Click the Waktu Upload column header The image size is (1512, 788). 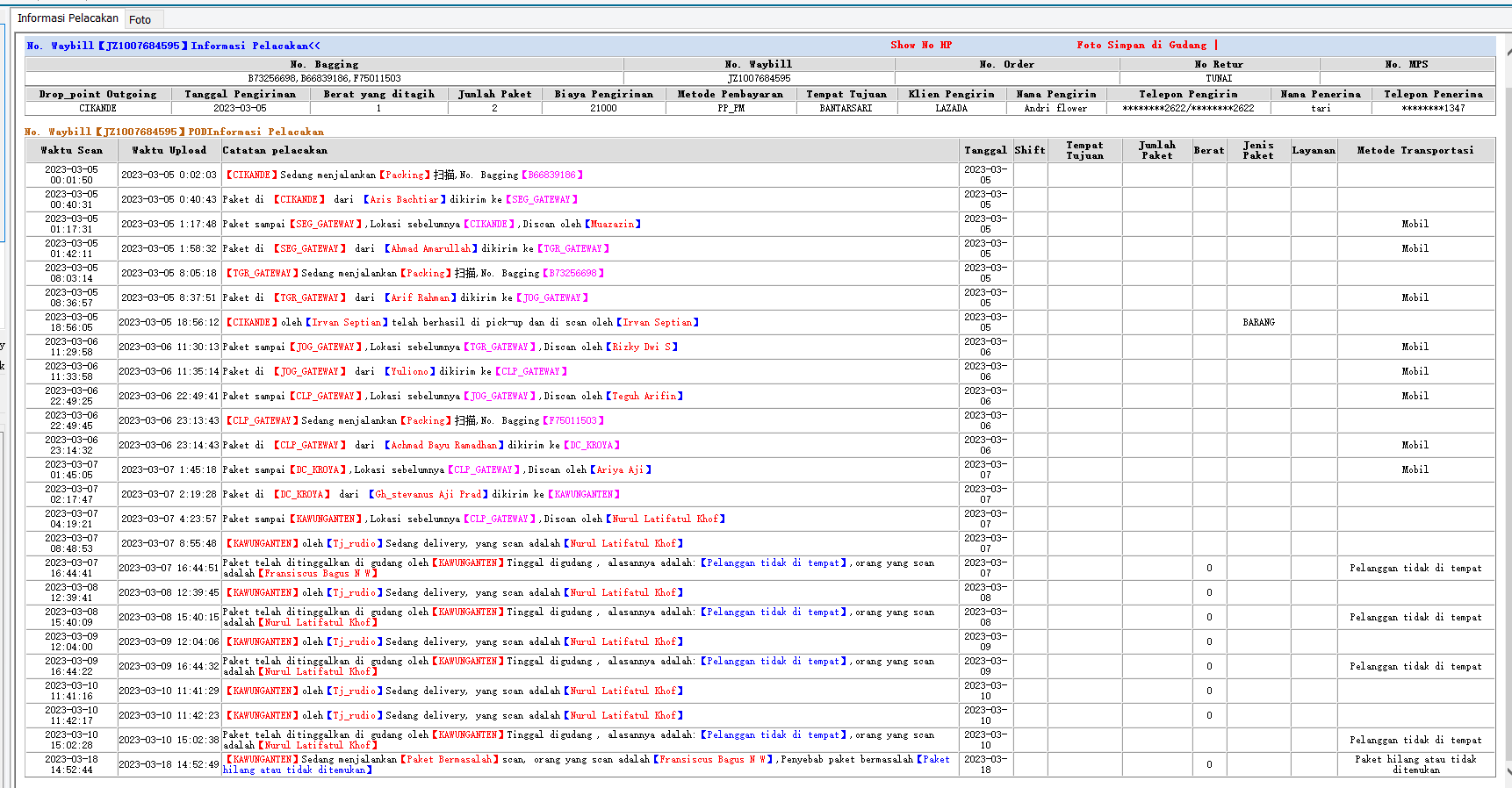[x=169, y=150]
